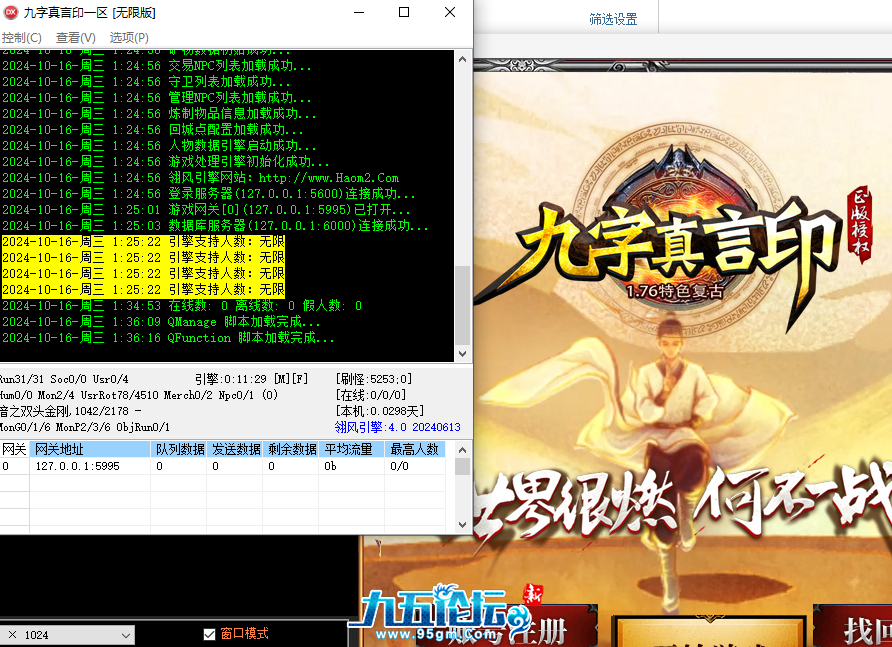The width and height of the screenshot is (892, 647).
Task: Click the 发送数据 column header
Action: pos(234,449)
